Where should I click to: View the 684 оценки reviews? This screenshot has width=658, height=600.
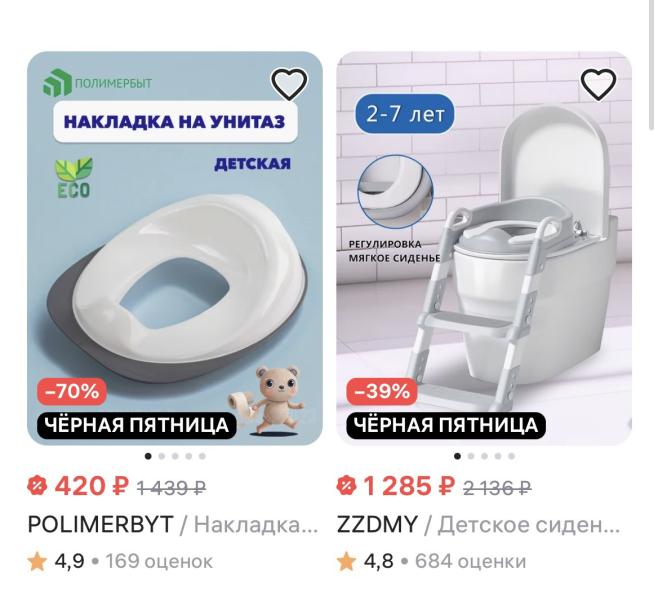click(x=470, y=561)
